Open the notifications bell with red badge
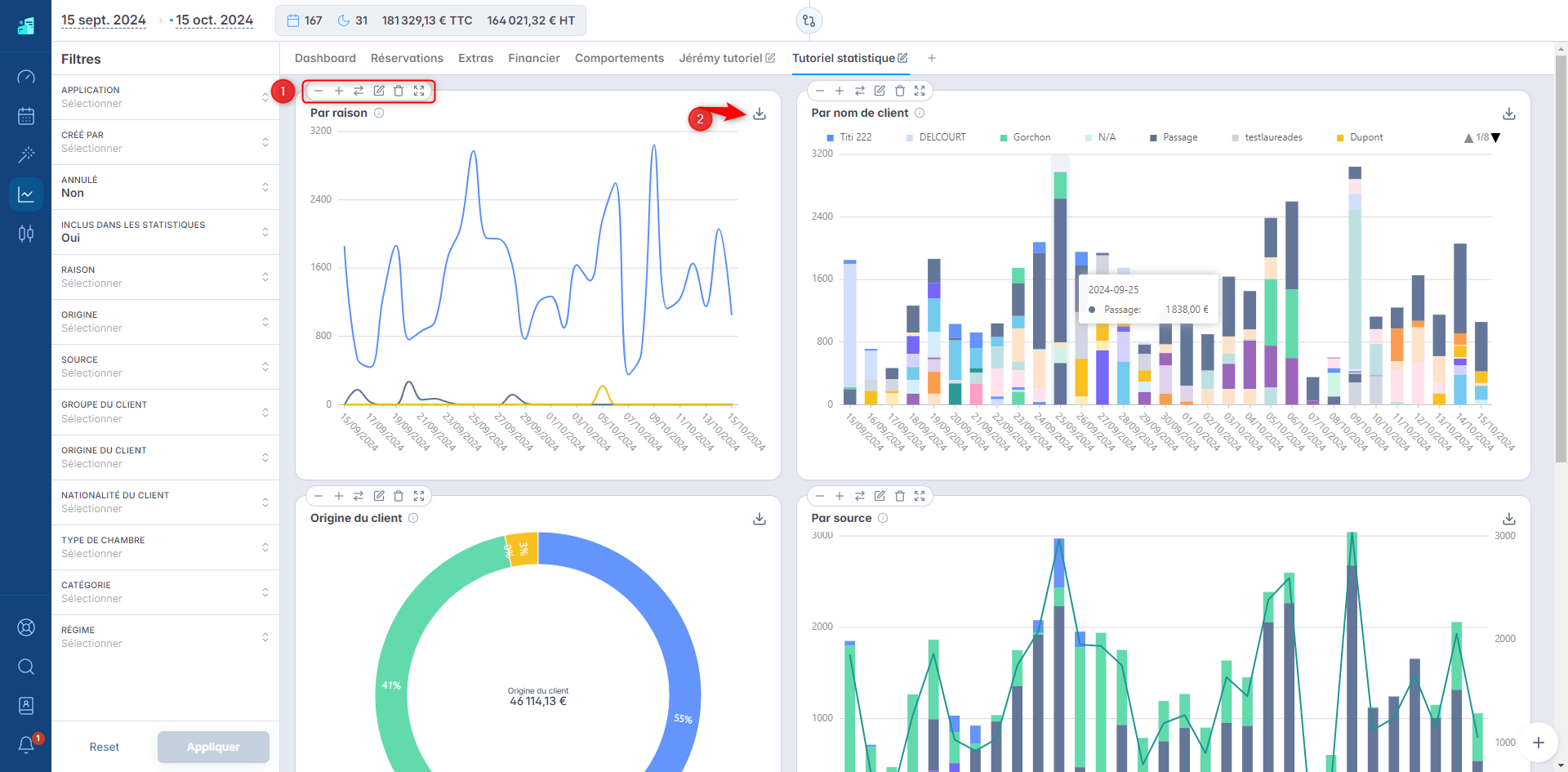The width and height of the screenshot is (1568, 772). point(27,744)
